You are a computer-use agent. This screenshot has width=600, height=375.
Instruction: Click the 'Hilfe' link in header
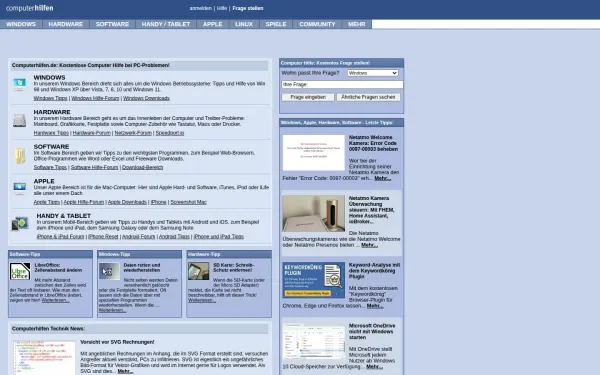click(222, 8)
